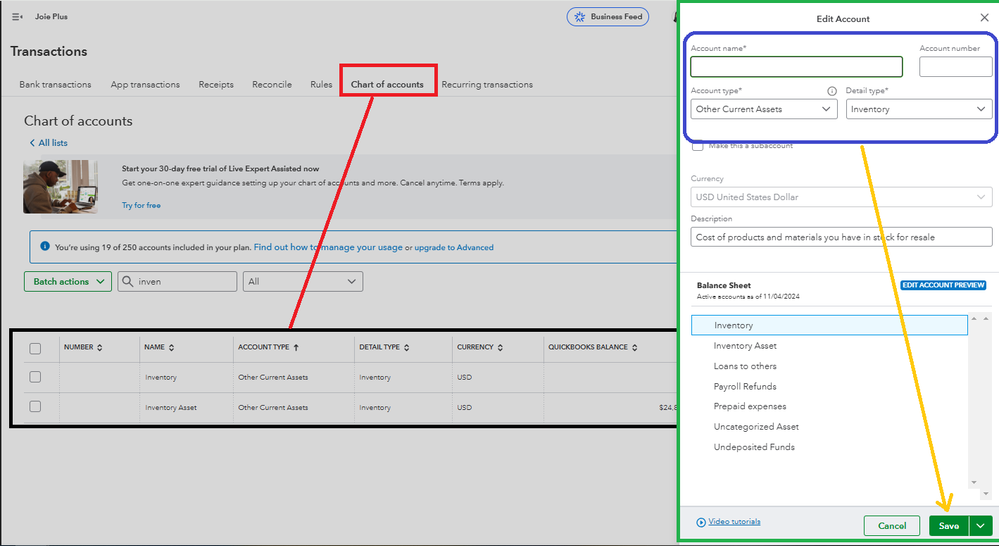Click the Joie Plus company name
The image size is (999, 546).
(x=51, y=17)
